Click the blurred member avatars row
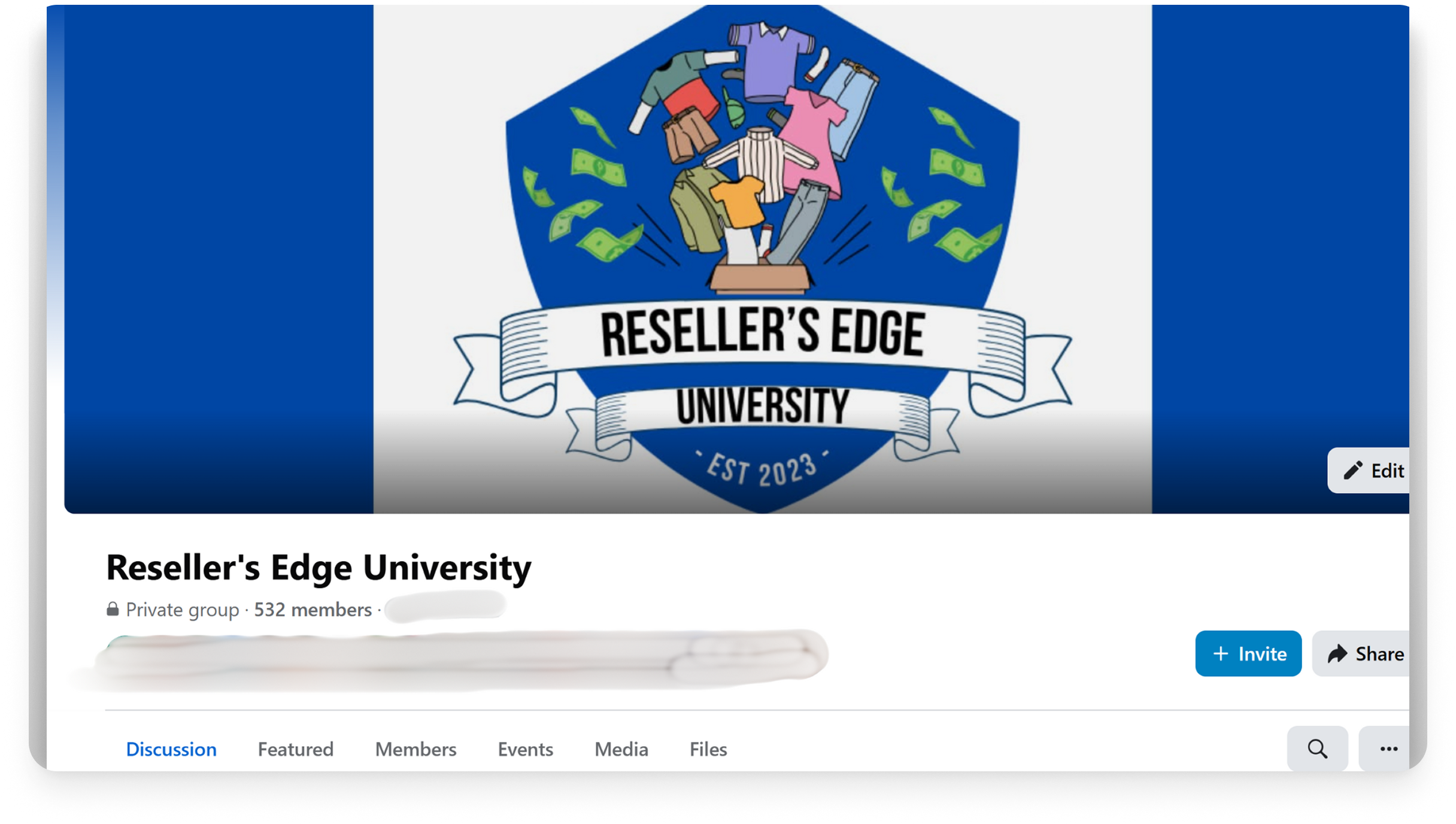The height and width of the screenshot is (824, 1456). tap(461, 658)
